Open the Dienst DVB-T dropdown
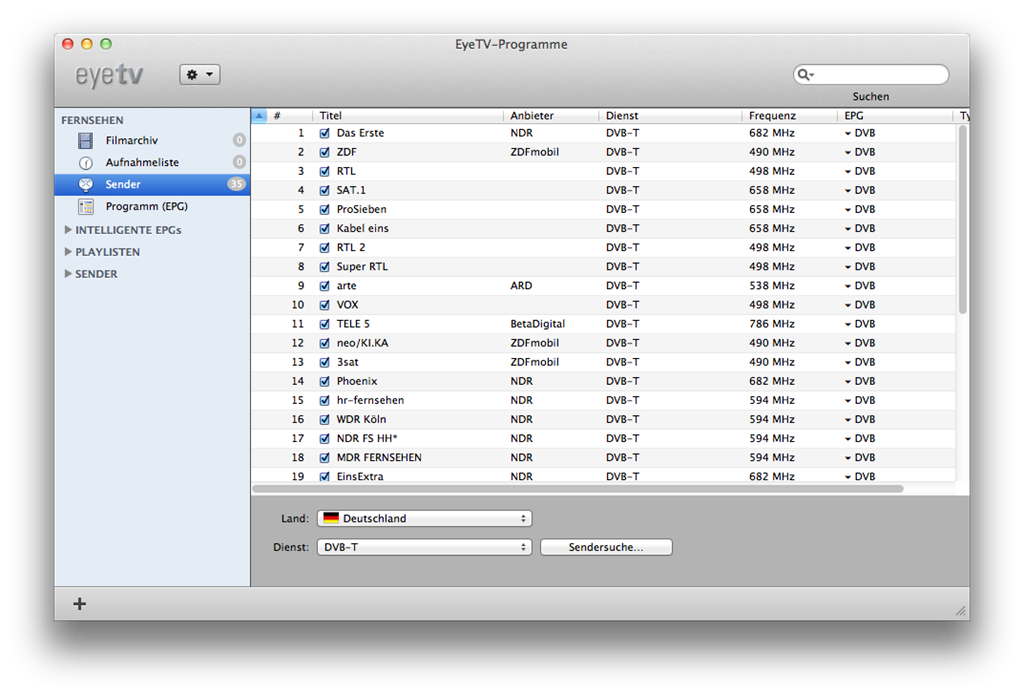The image size is (1024, 696). (424, 547)
